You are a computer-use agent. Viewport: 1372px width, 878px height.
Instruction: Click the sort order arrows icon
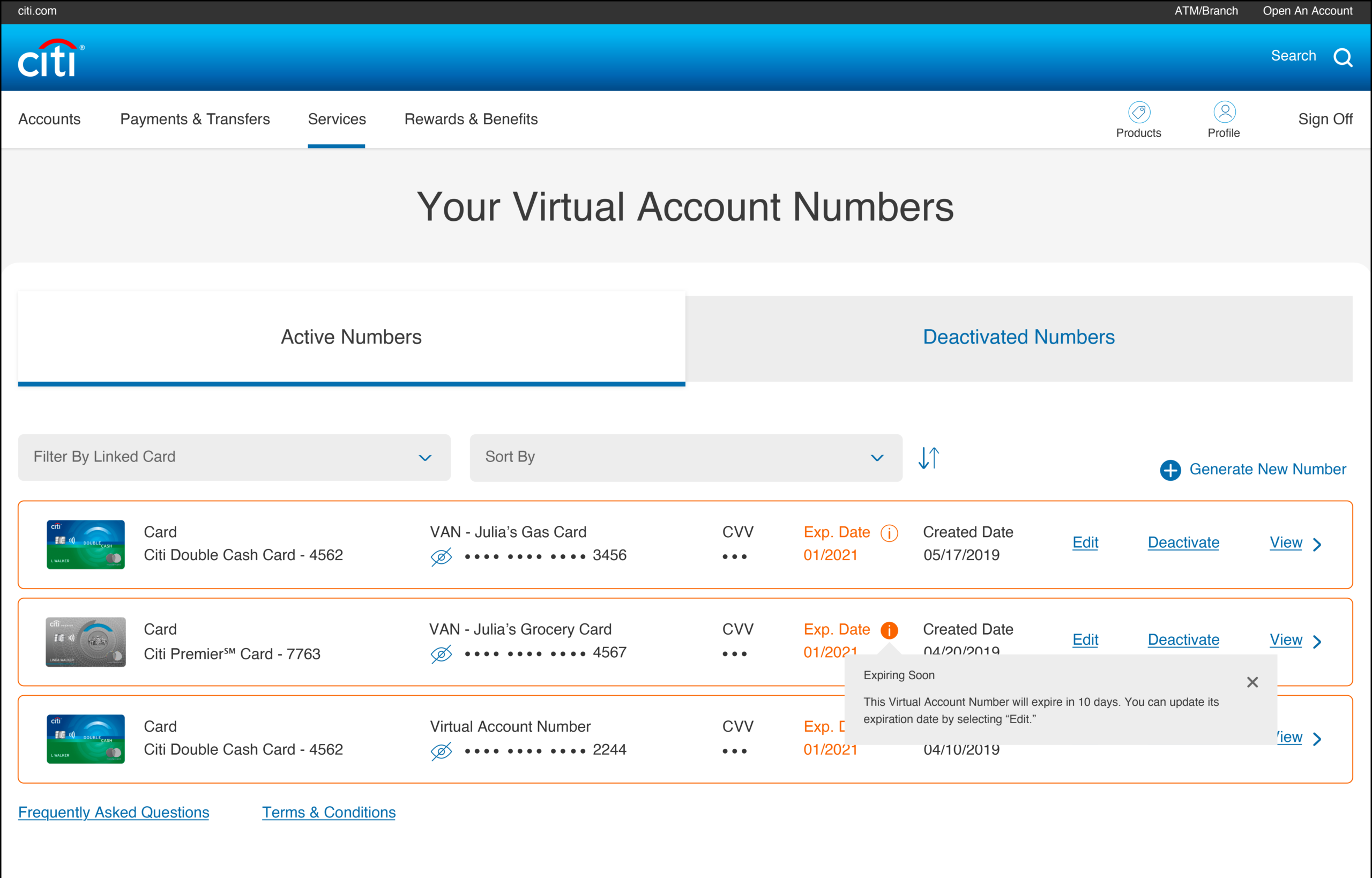tap(929, 458)
